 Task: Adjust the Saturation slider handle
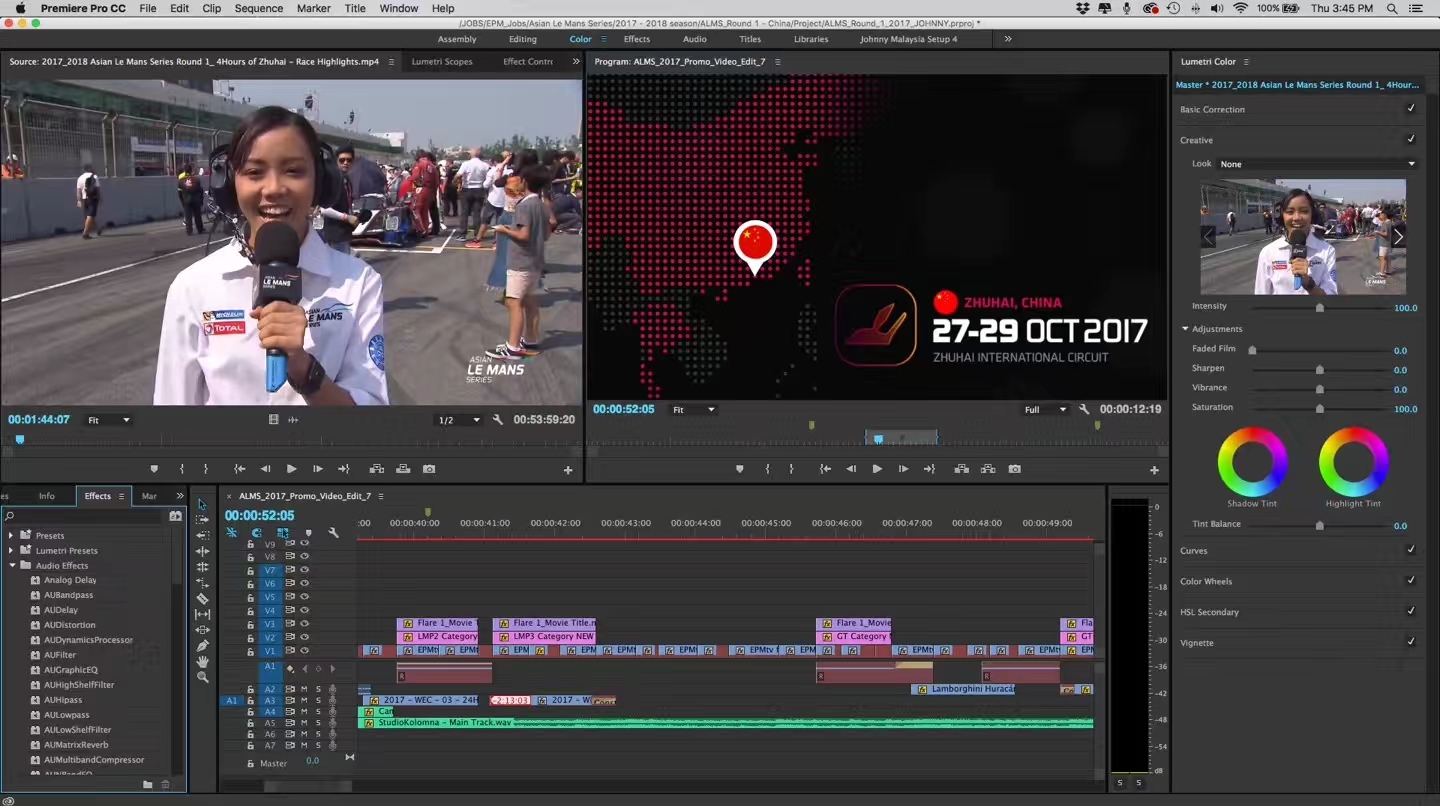(1319, 408)
